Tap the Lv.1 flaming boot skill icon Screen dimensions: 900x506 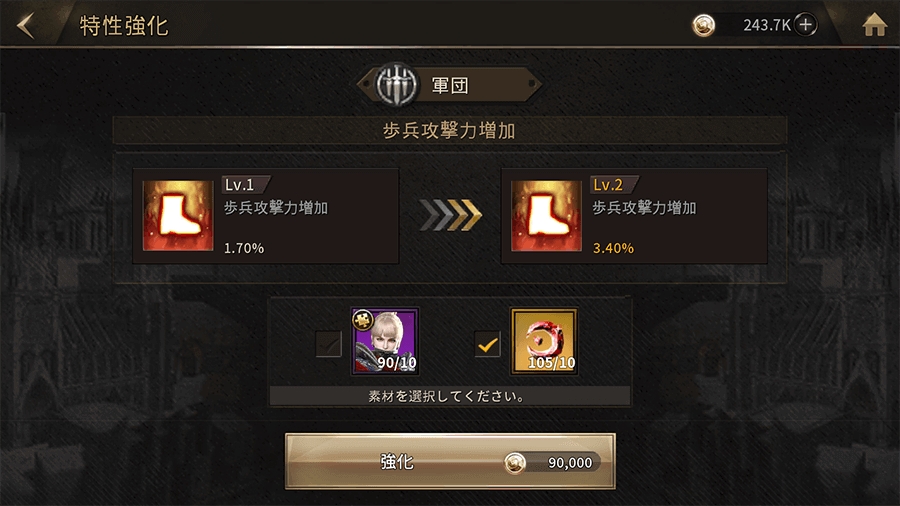177,215
